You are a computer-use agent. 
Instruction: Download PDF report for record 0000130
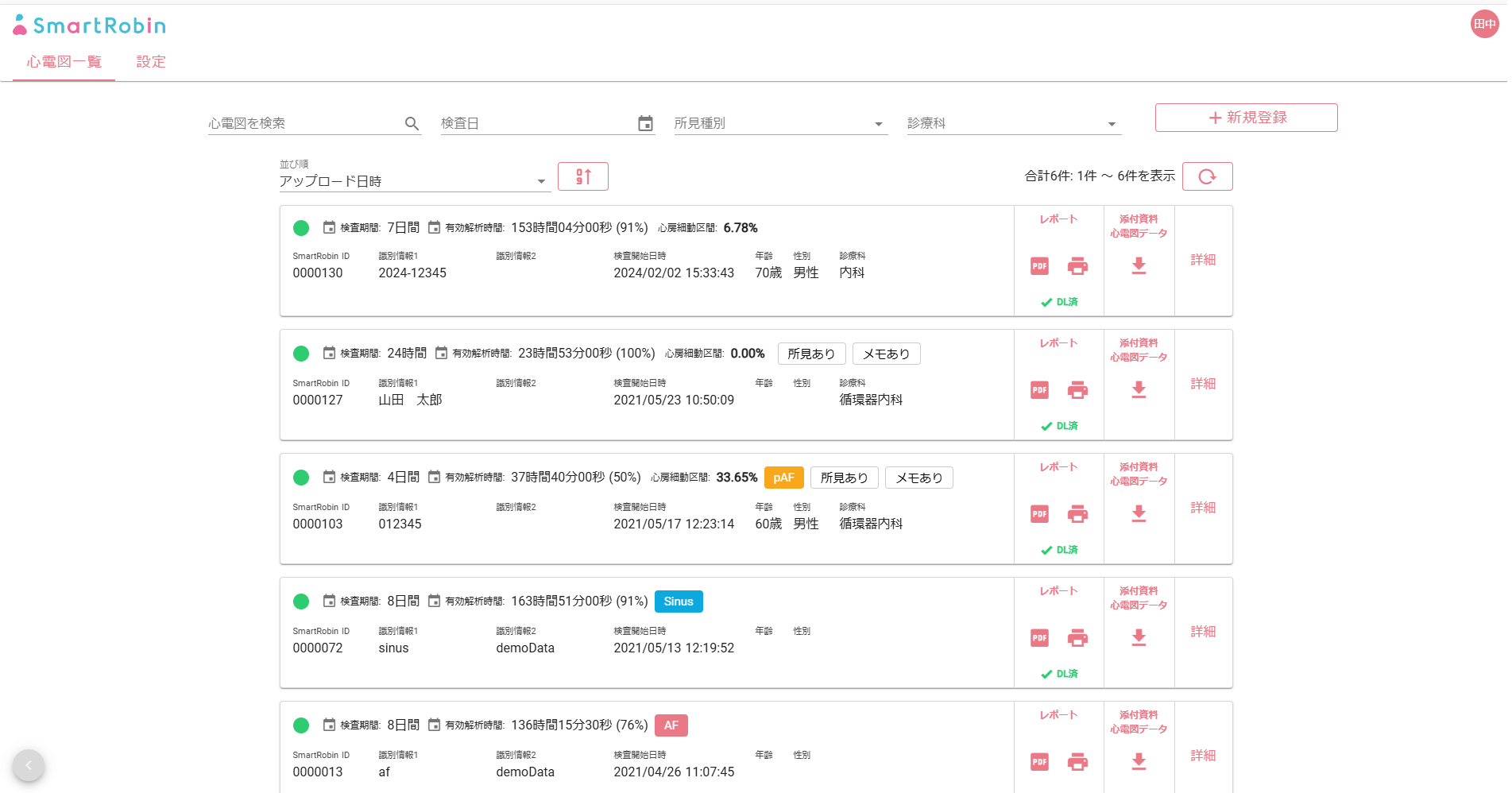coord(1039,266)
